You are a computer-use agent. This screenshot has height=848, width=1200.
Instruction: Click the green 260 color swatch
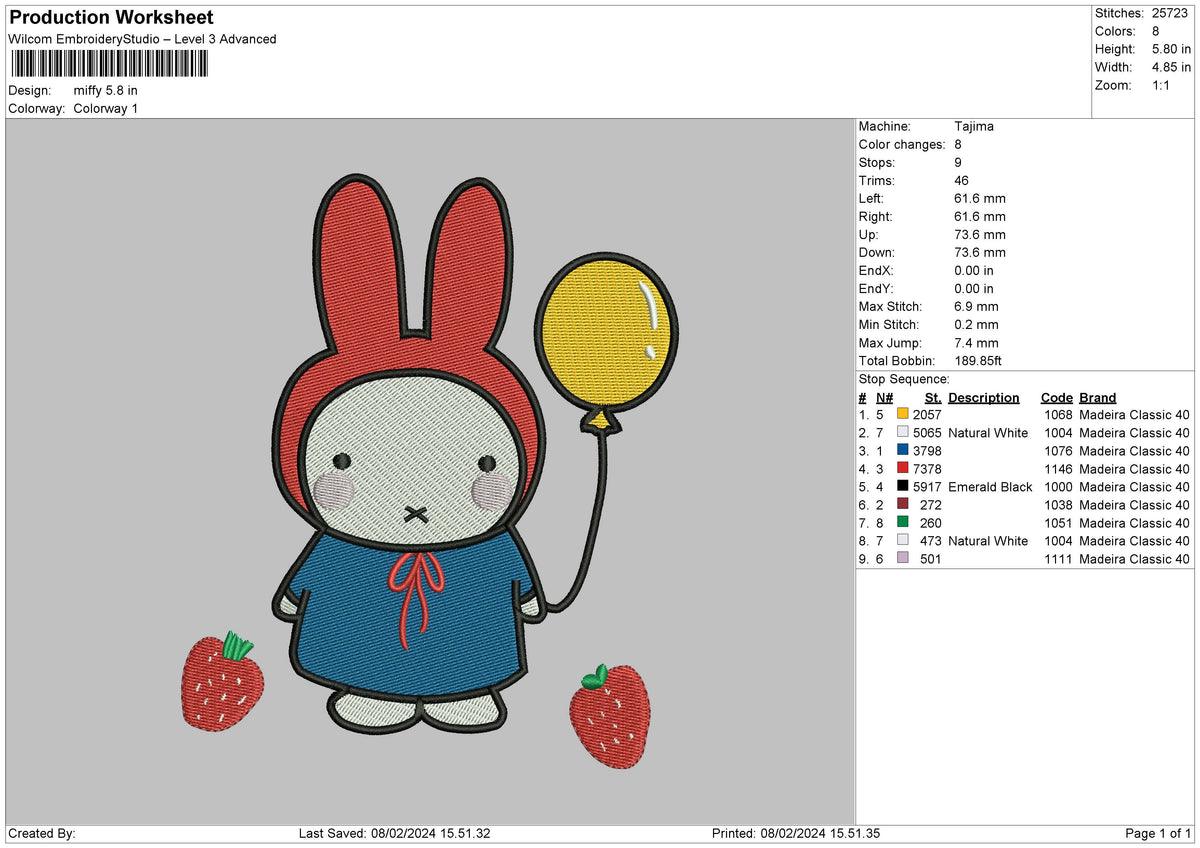[903, 523]
